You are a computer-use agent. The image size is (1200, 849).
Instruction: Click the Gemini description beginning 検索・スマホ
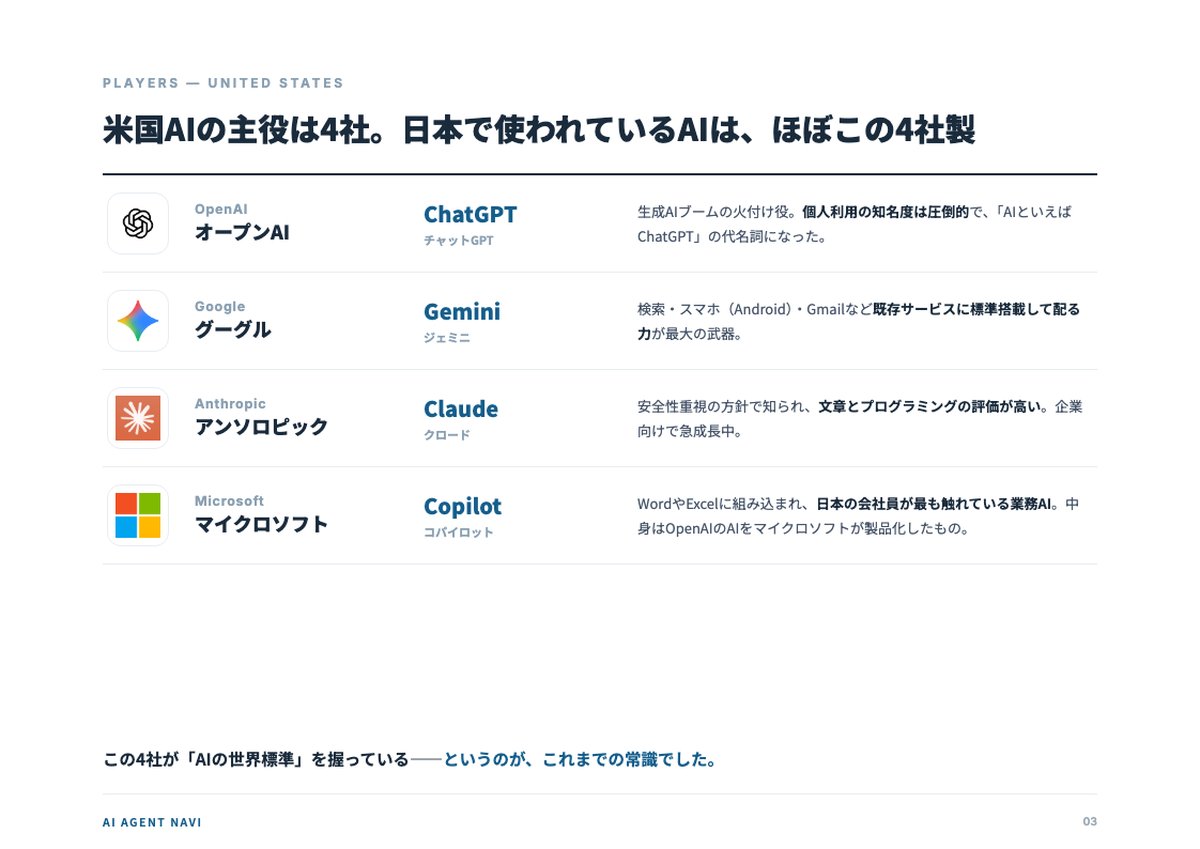(858, 321)
